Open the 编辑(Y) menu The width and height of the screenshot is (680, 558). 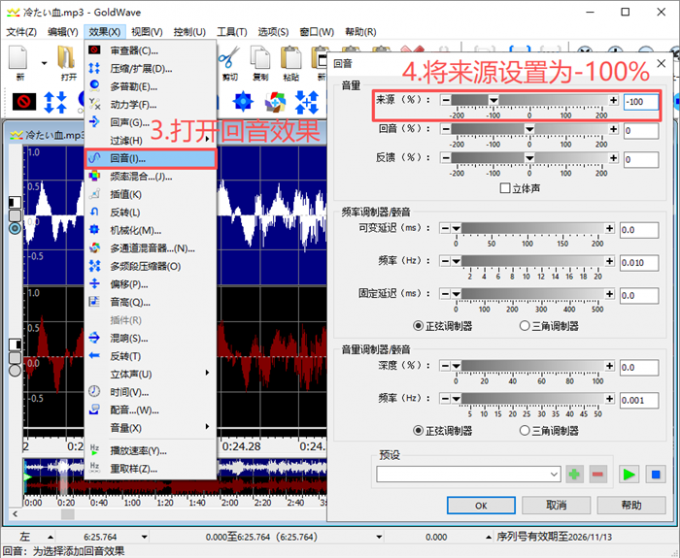62,32
